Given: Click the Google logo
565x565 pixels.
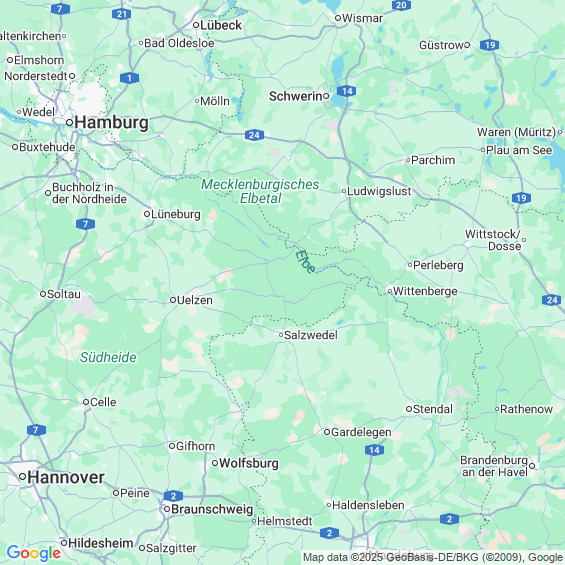Looking at the screenshot, I should [34, 553].
